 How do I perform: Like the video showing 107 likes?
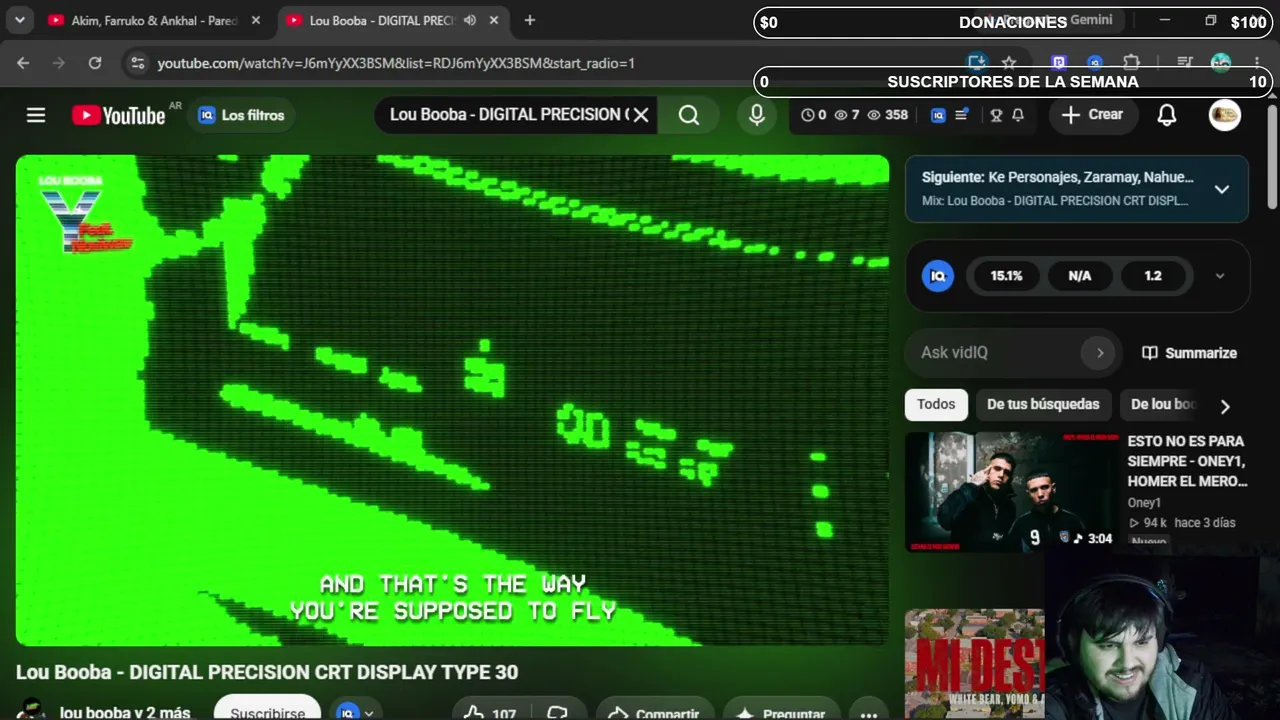(489, 712)
